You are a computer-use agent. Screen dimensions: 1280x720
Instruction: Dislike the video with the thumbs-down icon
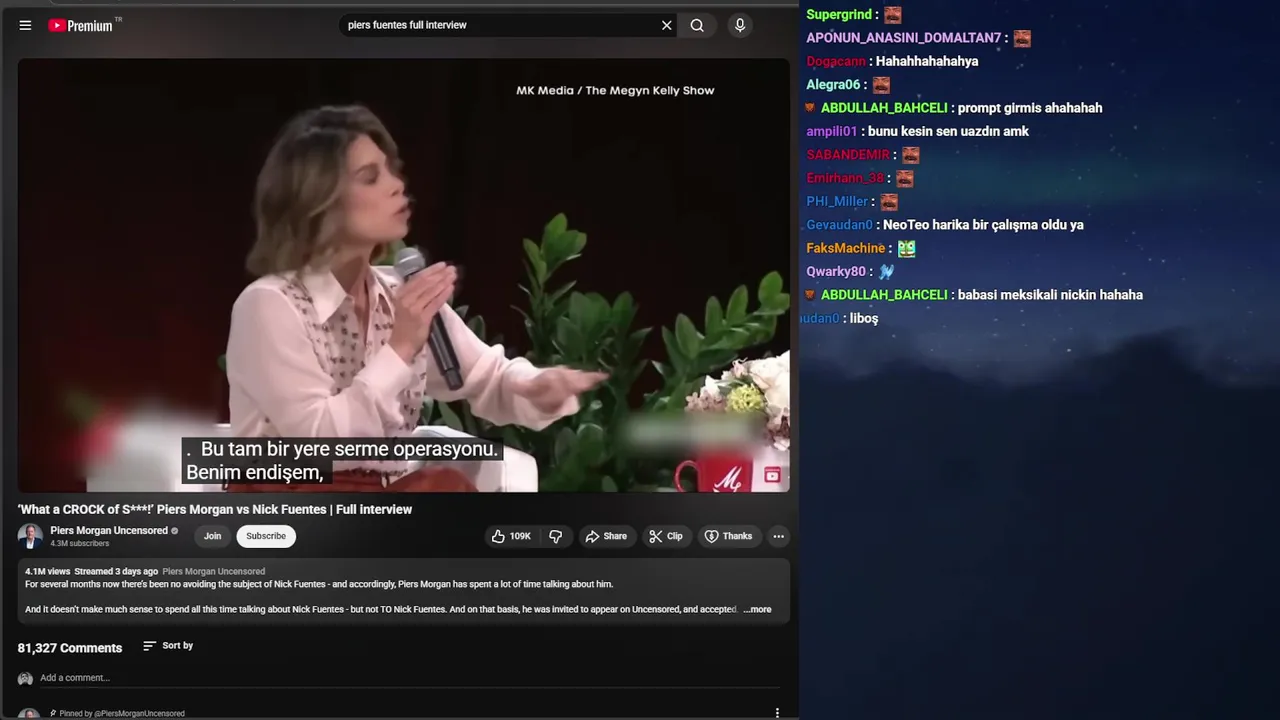pyautogui.click(x=556, y=536)
